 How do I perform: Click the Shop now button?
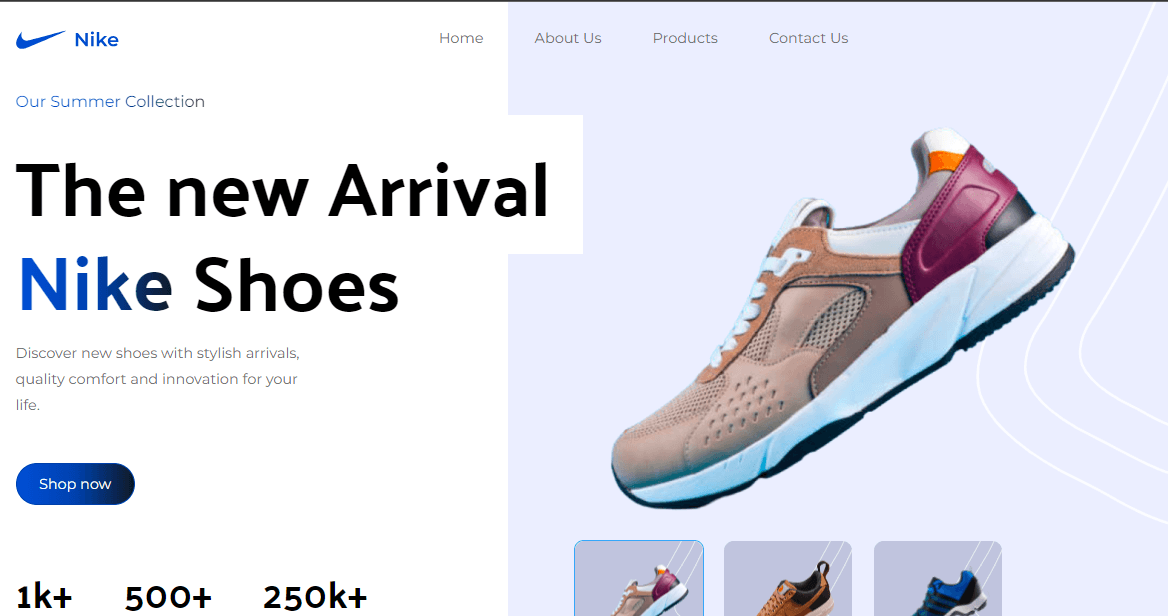(x=75, y=484)
